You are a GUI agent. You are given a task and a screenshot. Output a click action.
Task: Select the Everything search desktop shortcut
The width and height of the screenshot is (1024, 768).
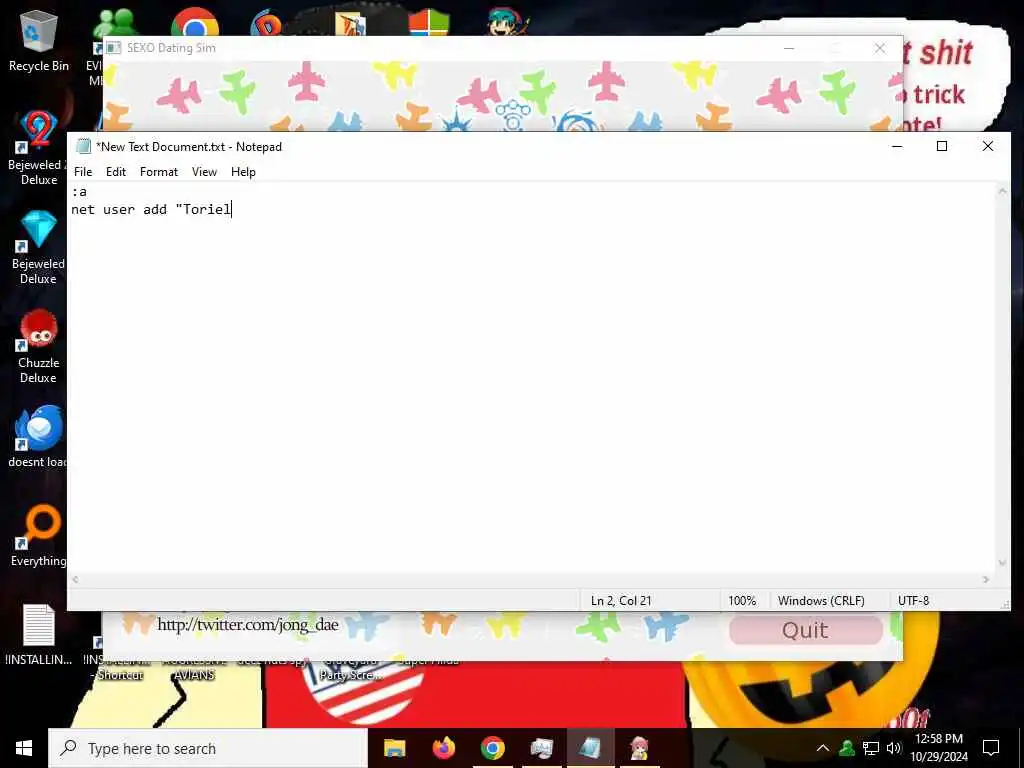[38, 536]
